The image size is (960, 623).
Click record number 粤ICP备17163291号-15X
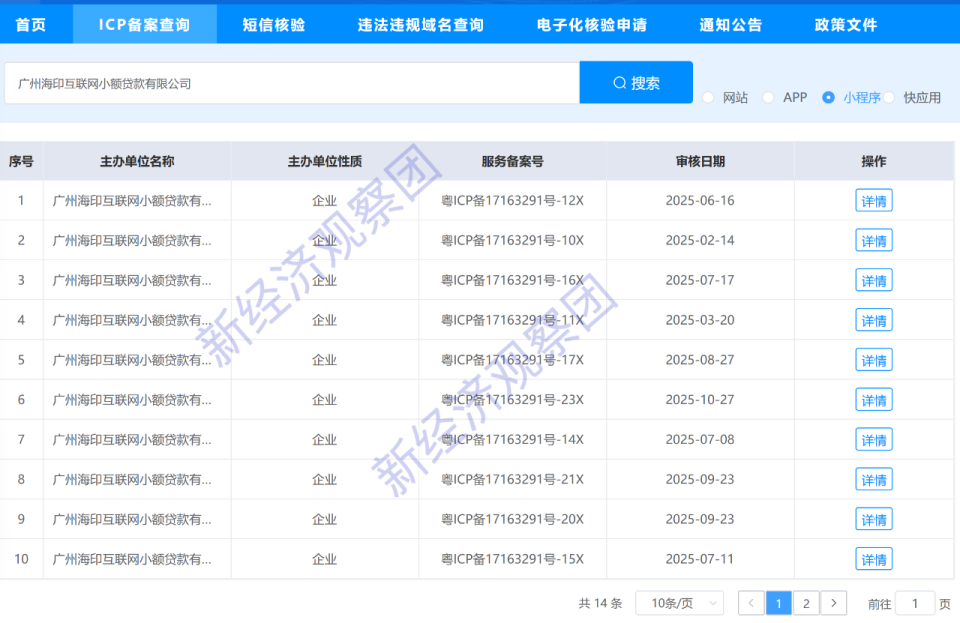(512, 559)
